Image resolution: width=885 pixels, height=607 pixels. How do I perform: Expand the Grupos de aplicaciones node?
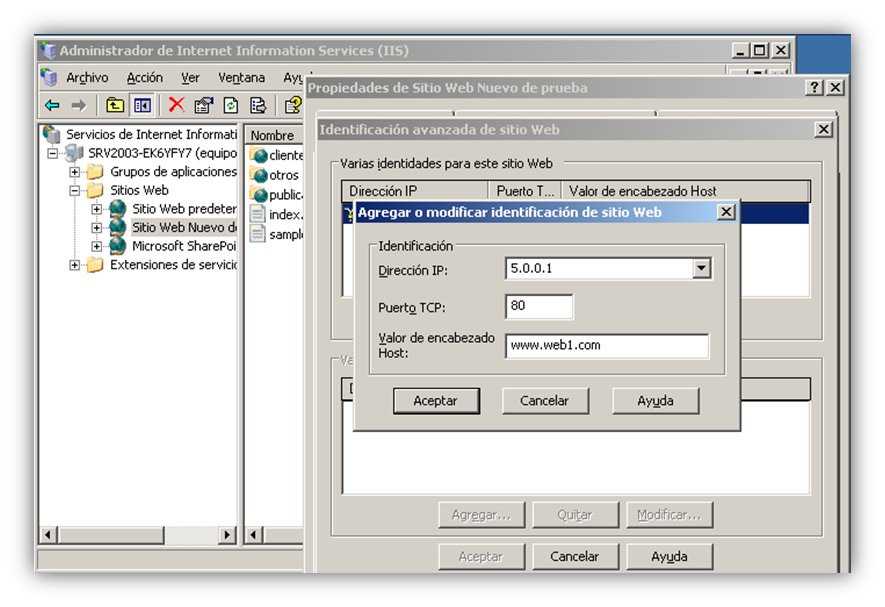tap(75, 172)
